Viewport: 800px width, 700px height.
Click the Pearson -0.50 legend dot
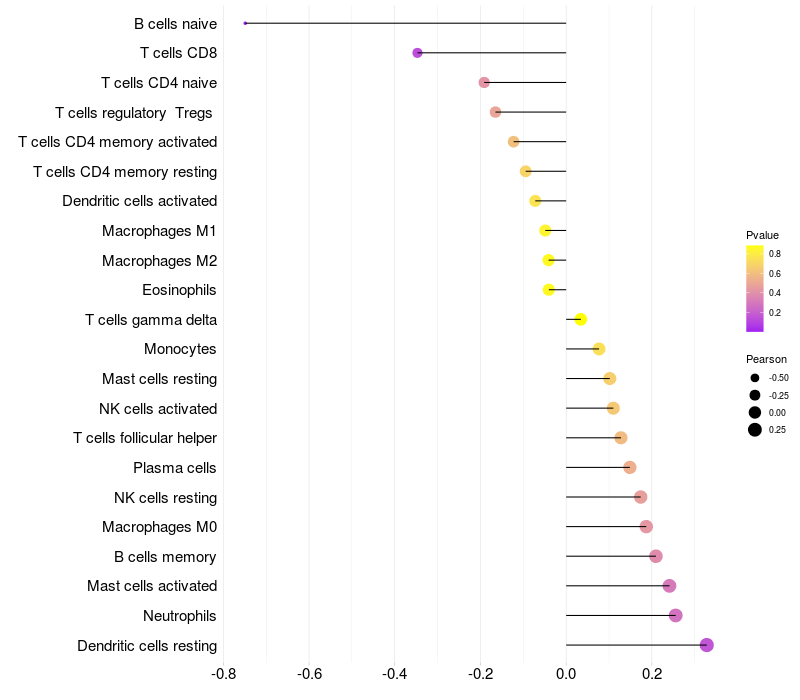point(755,378)
